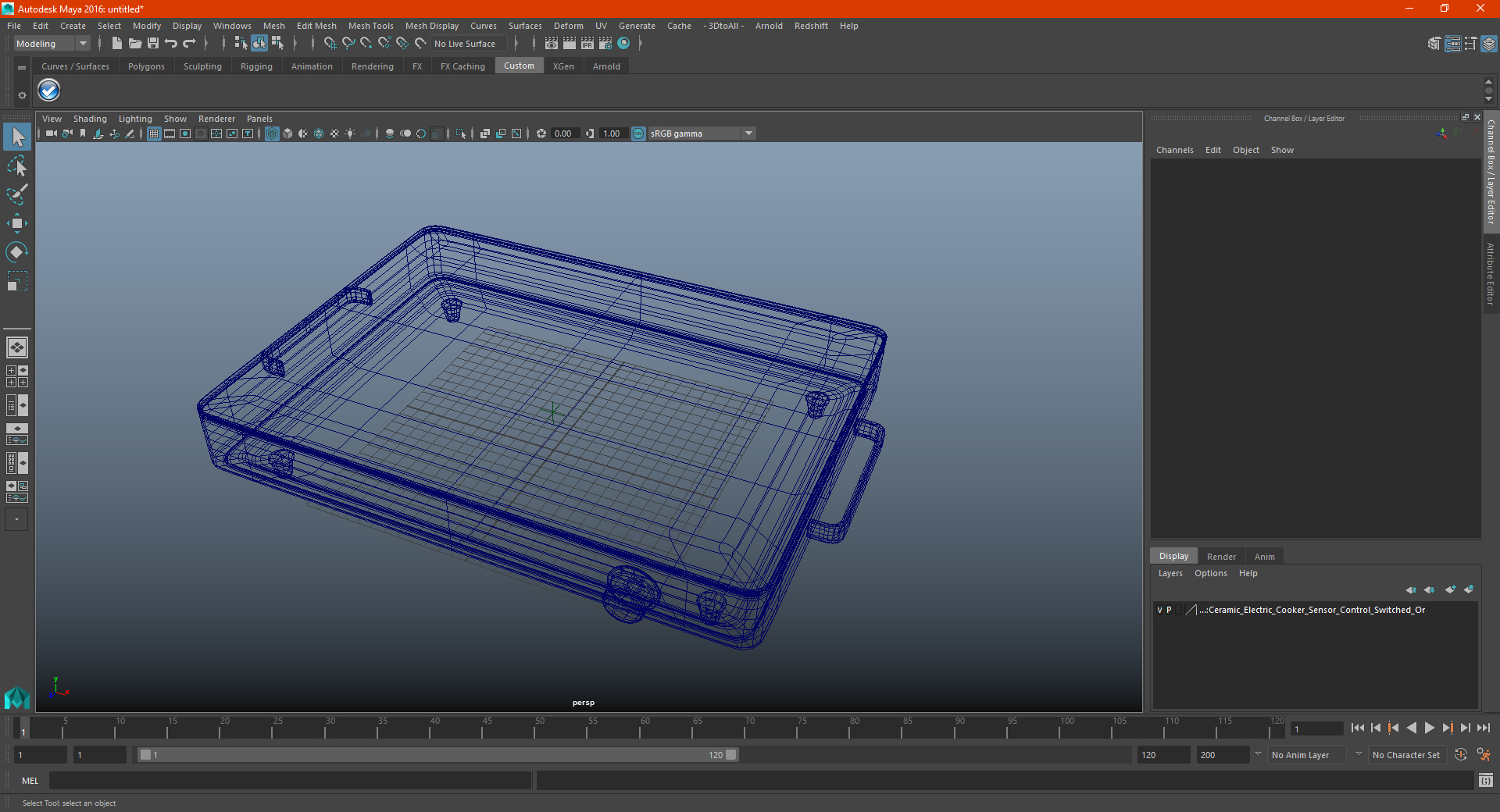Toggle the layer playback P box

(x=1169, y=610)
